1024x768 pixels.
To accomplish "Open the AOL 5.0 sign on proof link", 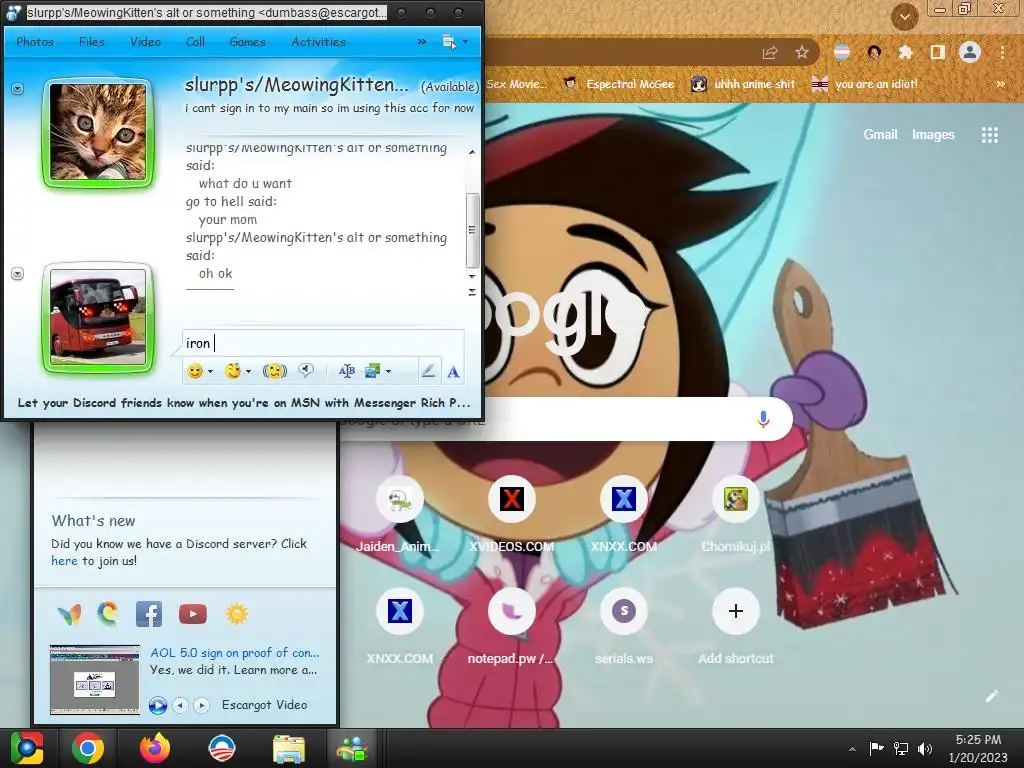I will pos(234,653).
